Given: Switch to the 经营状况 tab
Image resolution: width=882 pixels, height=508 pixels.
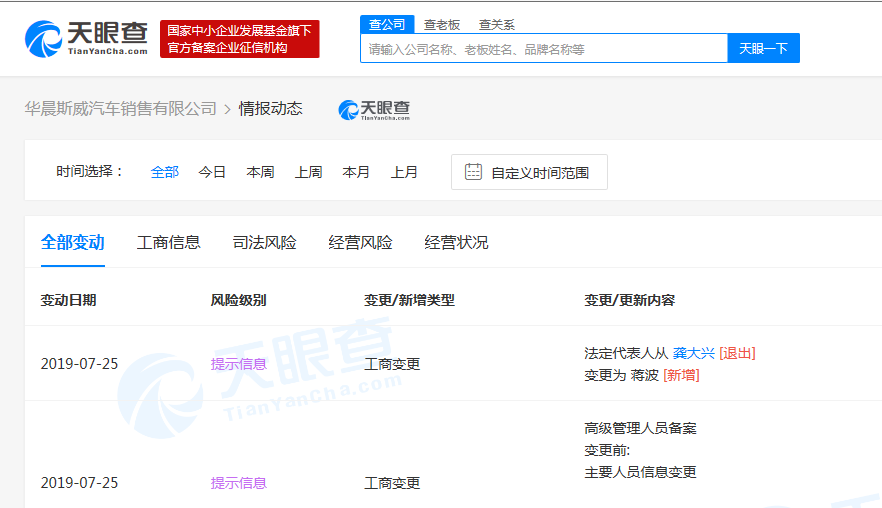Looking at the screenshot, I should click(x=456, y=242).
